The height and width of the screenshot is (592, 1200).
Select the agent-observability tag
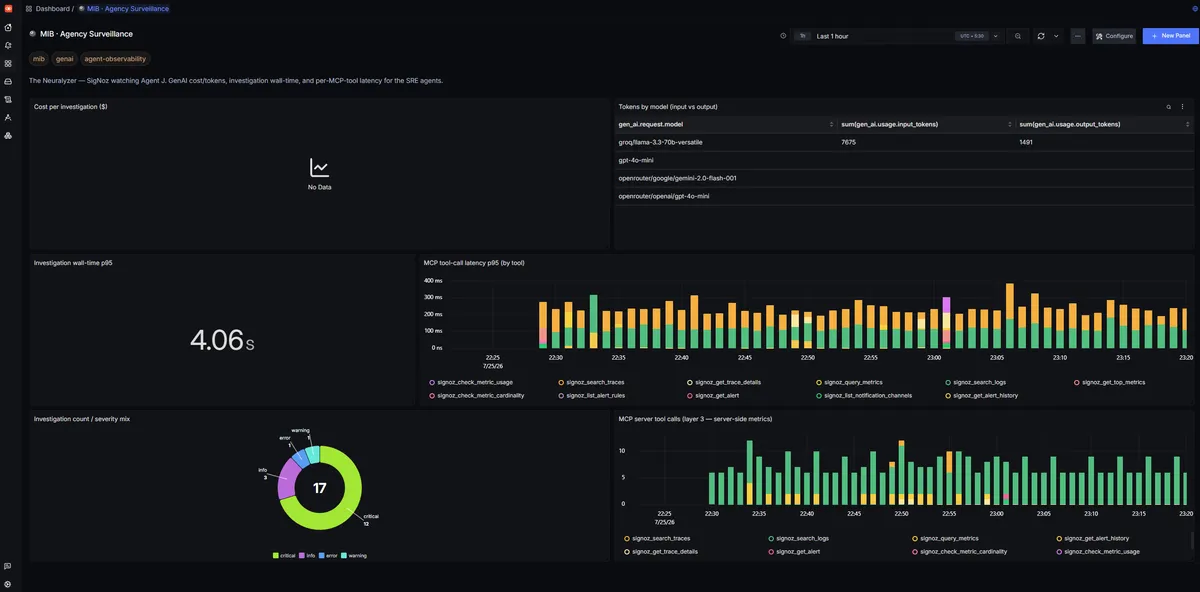115,59
